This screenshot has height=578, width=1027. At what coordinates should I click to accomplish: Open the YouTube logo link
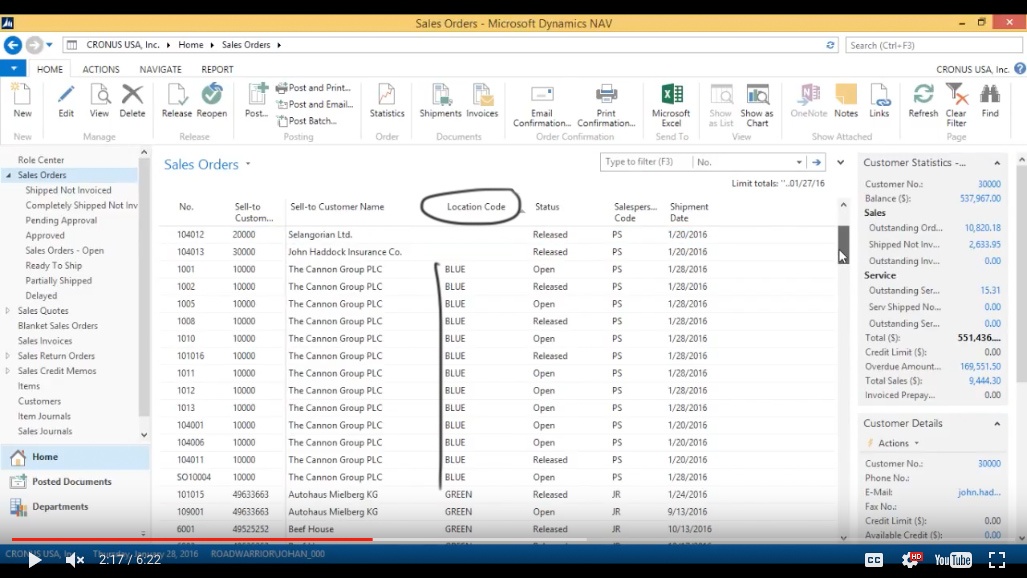coord(953,560)
